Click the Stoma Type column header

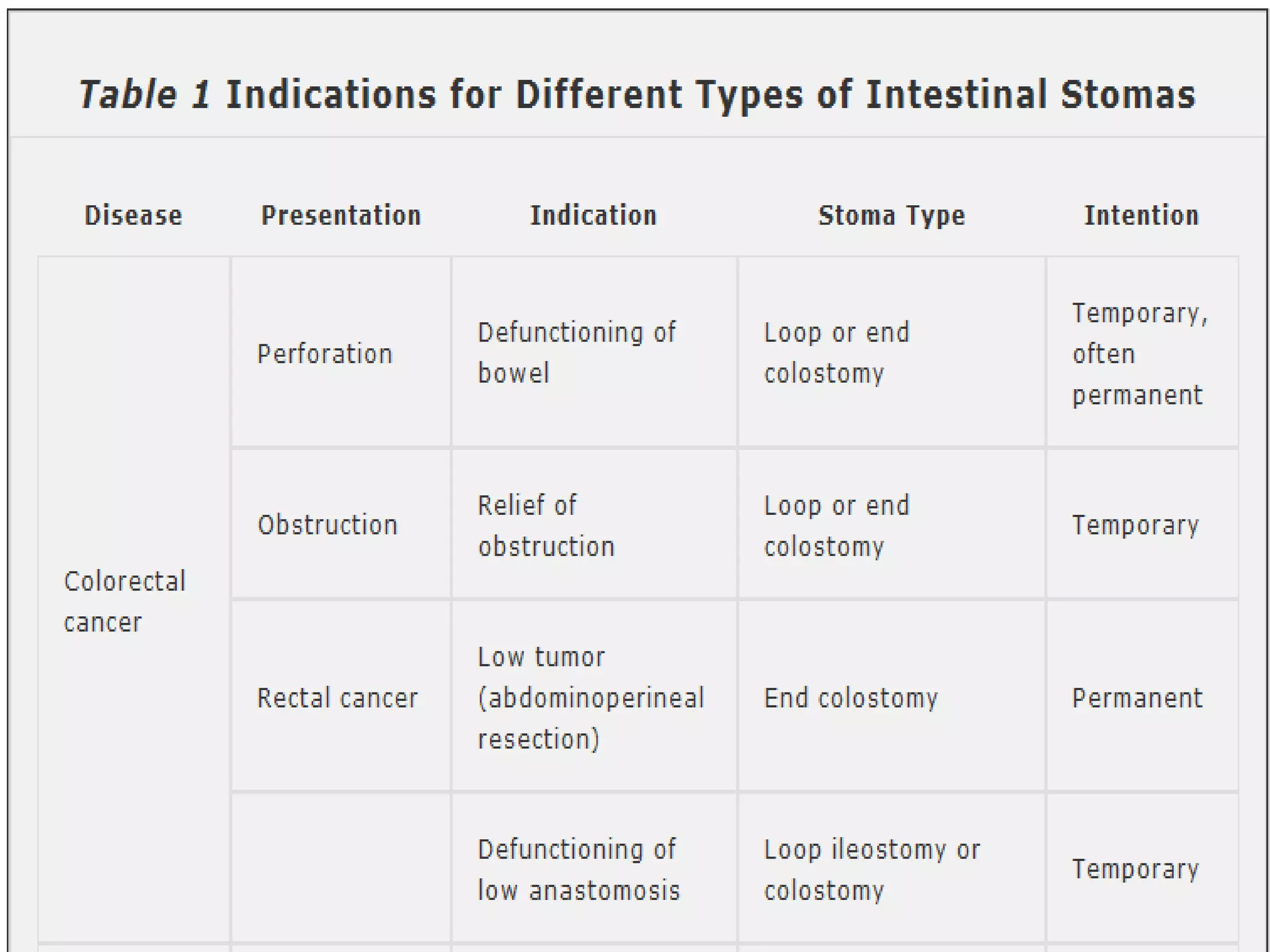click(892, 216)
